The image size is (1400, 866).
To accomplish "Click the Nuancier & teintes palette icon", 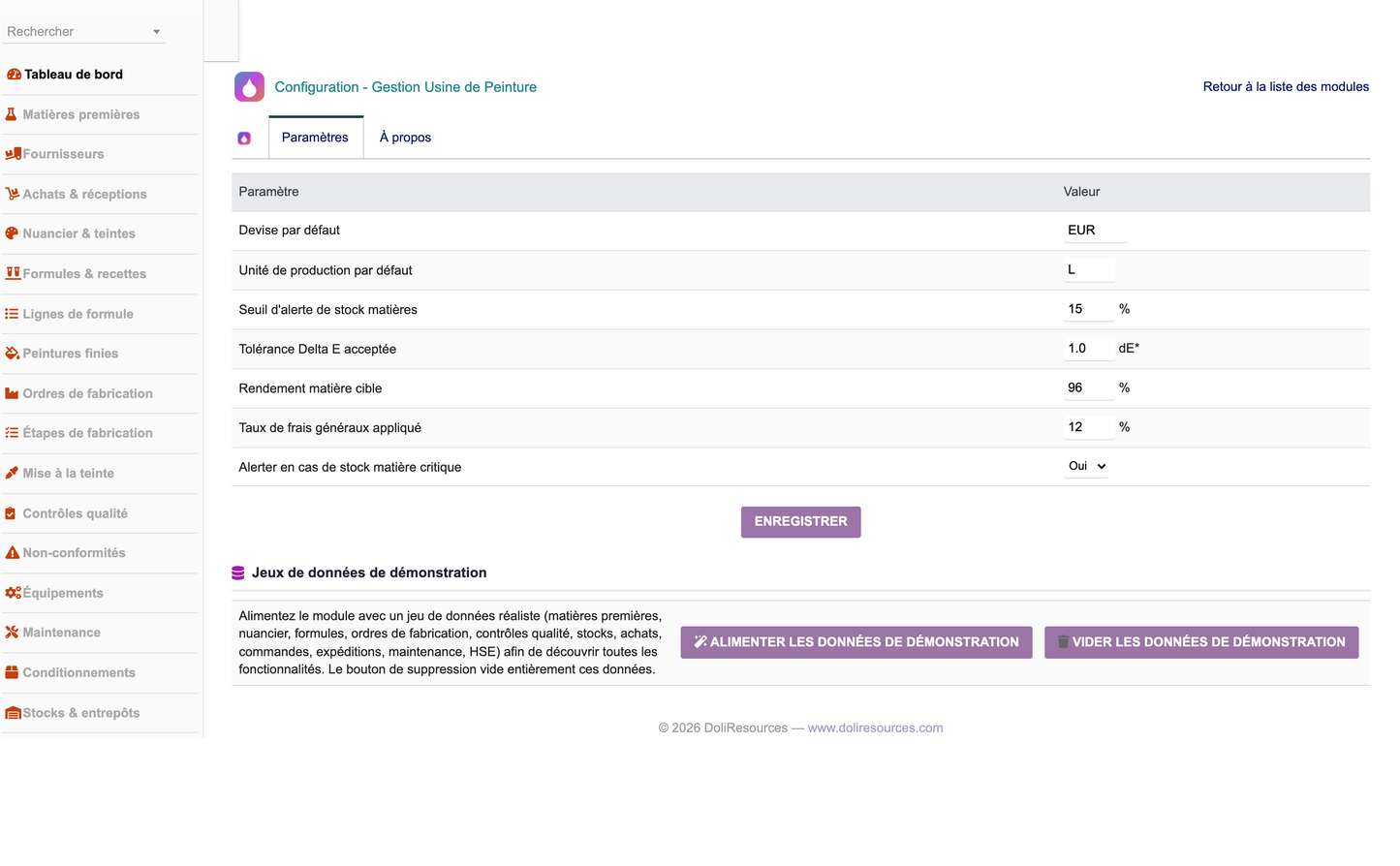I will 13,233.
